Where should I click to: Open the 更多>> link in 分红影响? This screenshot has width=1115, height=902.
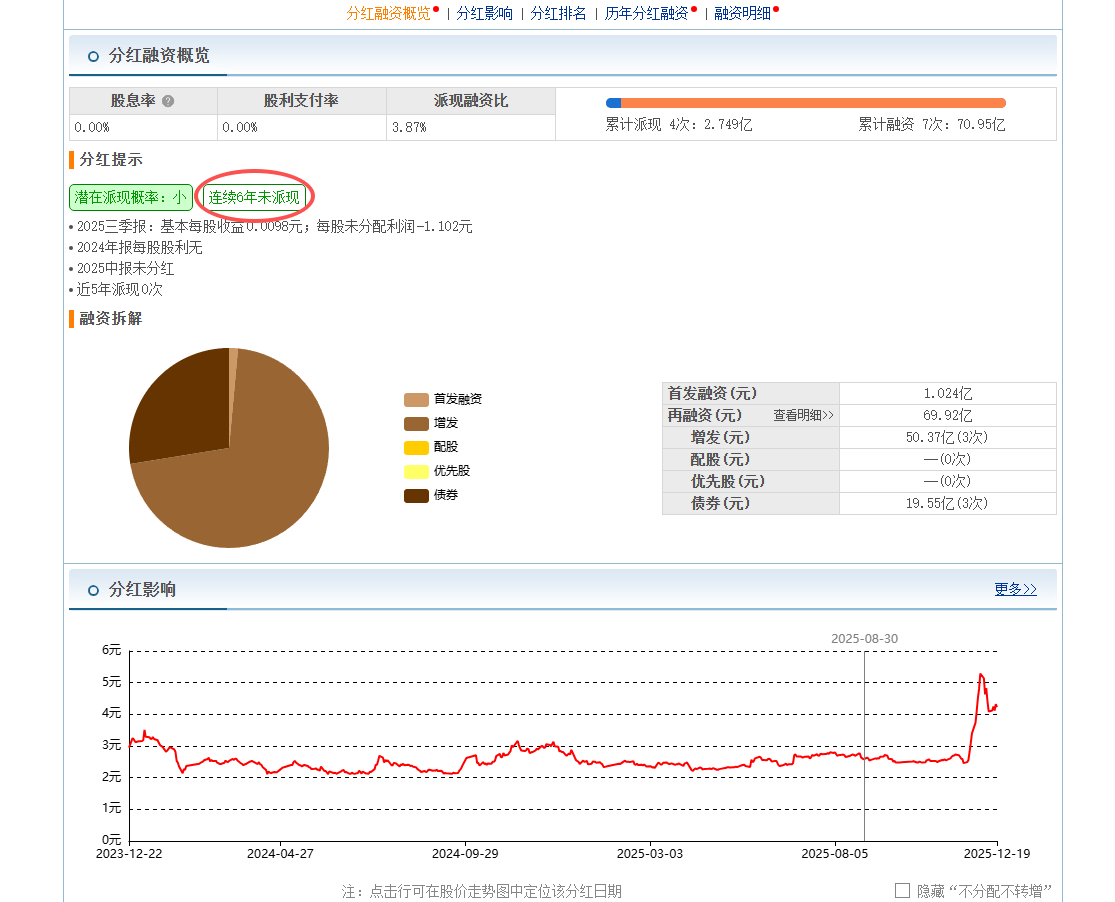[1015, 589]
